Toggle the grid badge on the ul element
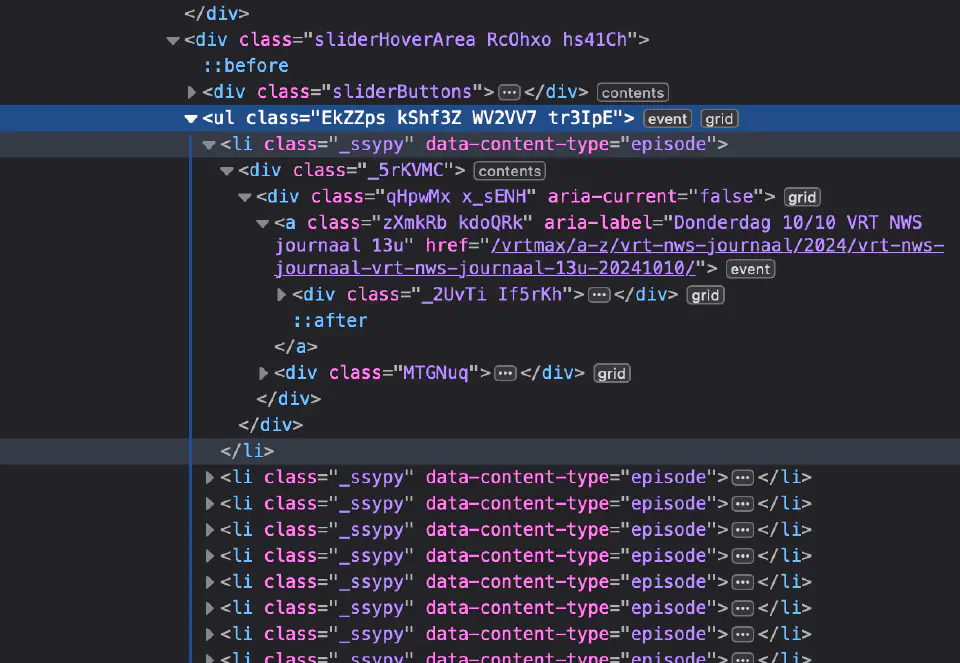 (719, 119)
